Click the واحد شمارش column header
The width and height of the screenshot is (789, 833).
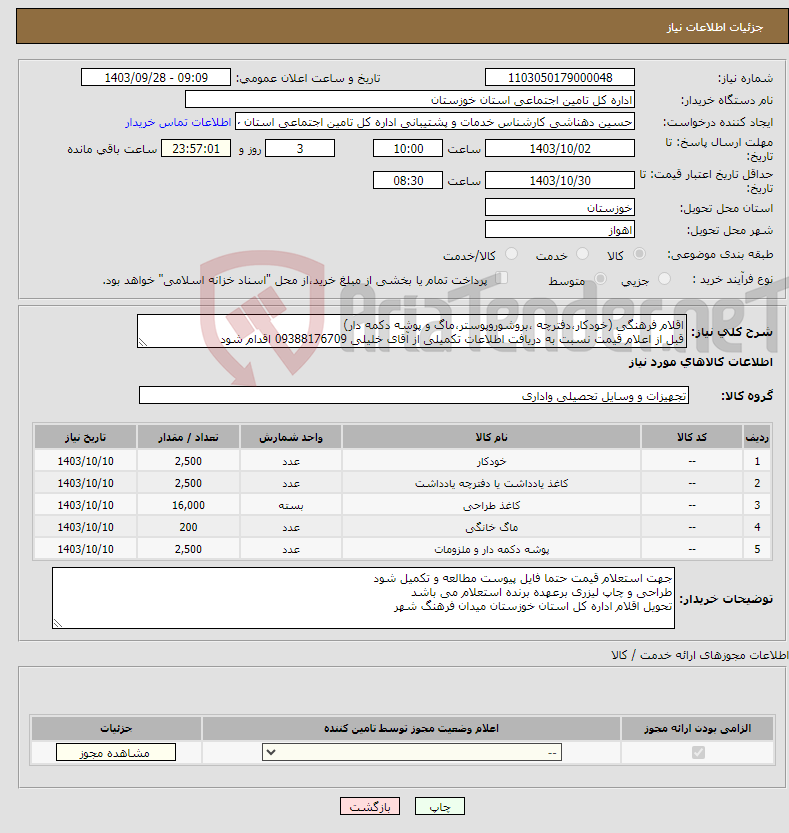(x=291, y=437)
